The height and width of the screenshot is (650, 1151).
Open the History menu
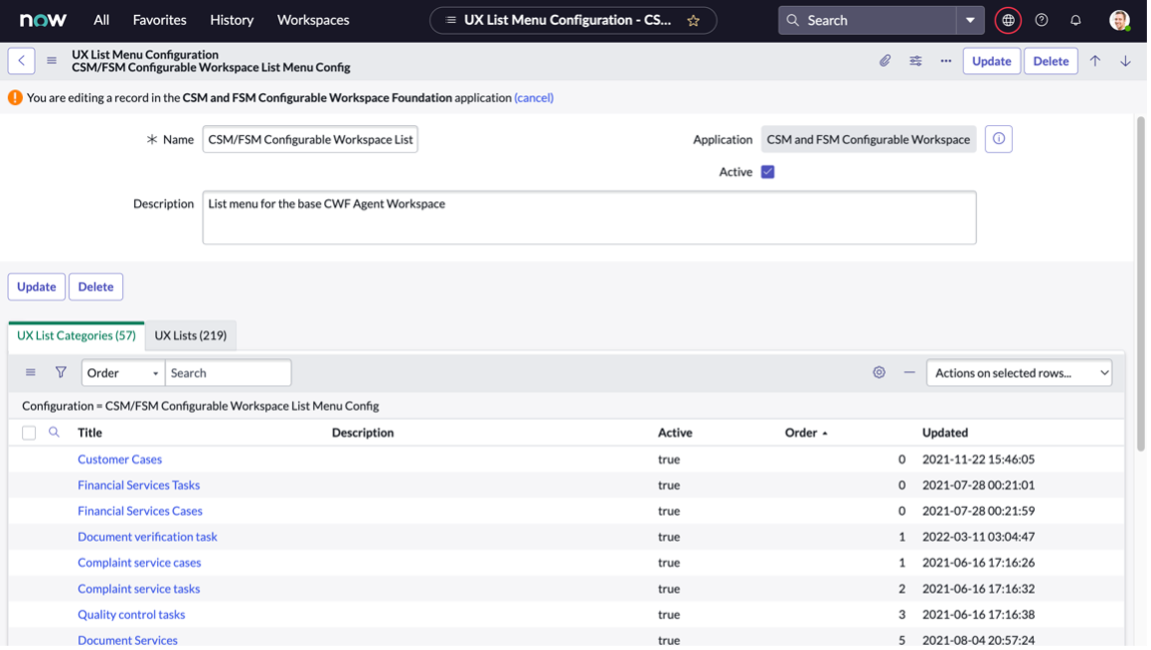point(231,21)
